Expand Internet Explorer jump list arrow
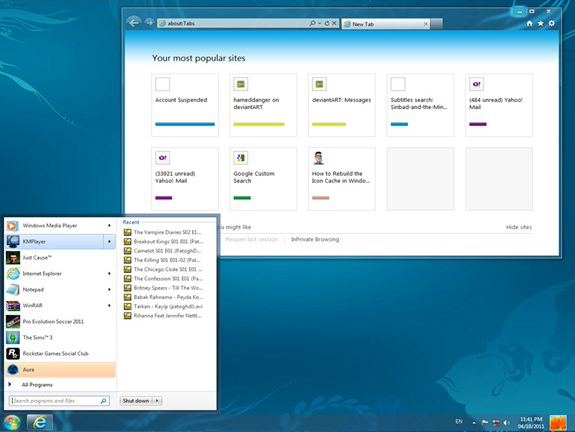The width and height of the screenshot is (575, 432). tap(109, 274)
